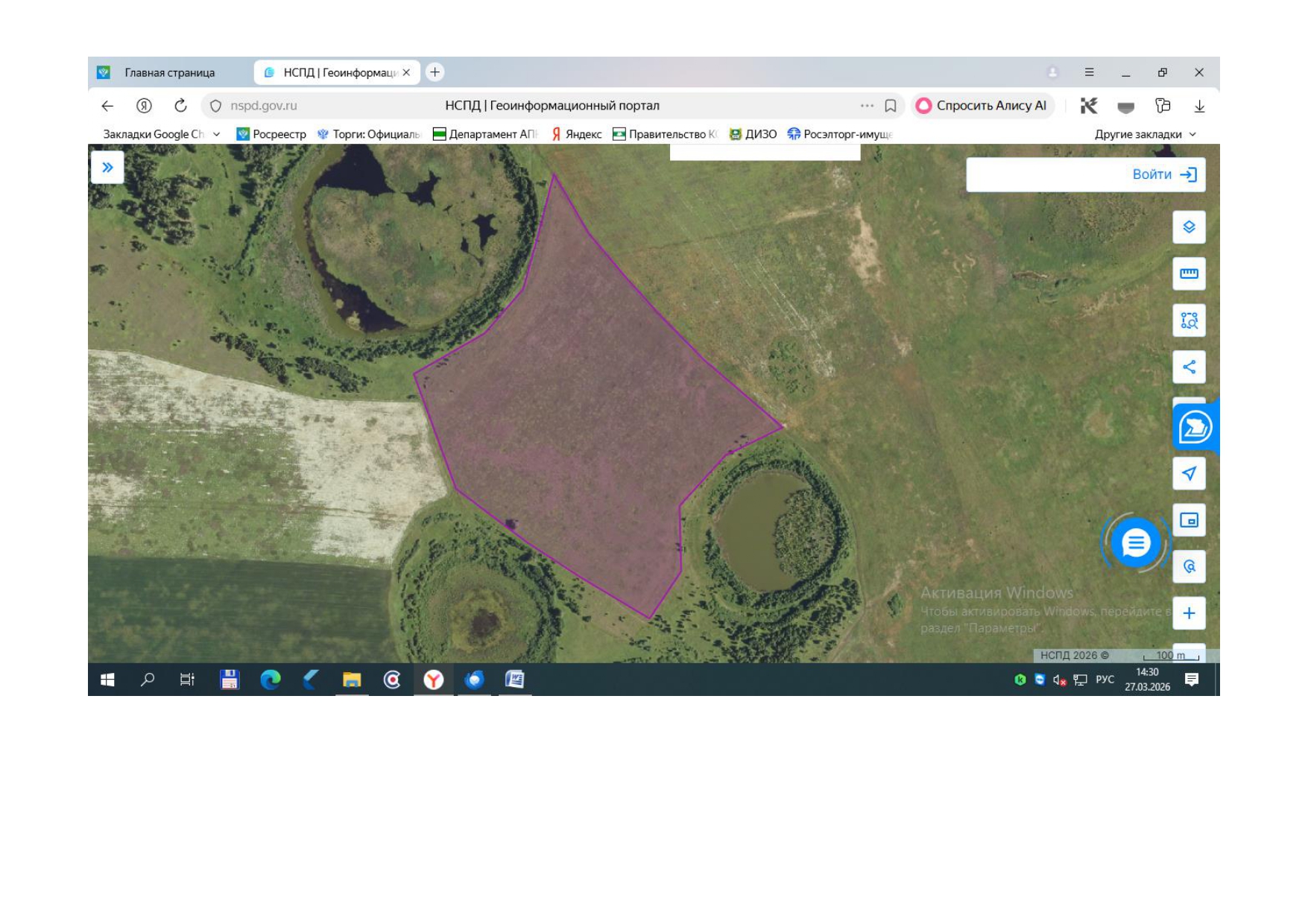Expand the left sidebar with double chevron
Screen dimensions: 1308x924
coord(107,167)
